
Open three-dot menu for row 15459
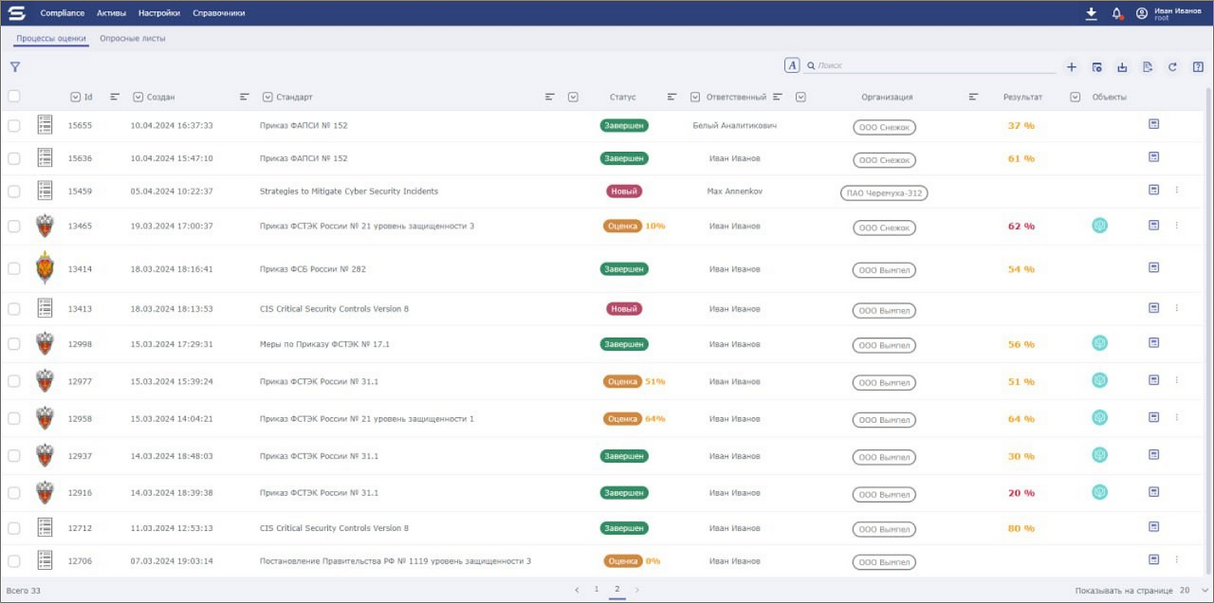(1177, 190)
